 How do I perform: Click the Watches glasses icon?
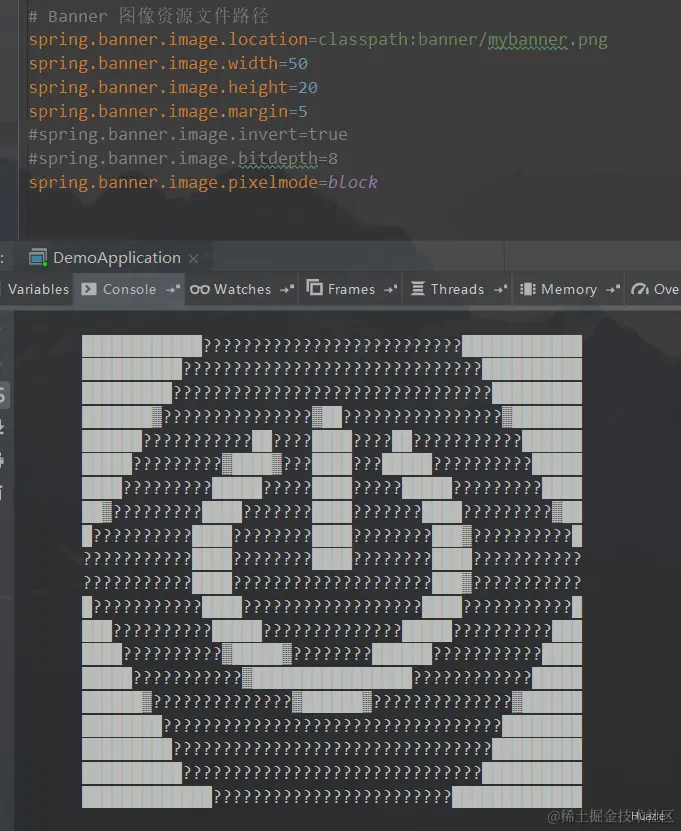coord(200,289)
